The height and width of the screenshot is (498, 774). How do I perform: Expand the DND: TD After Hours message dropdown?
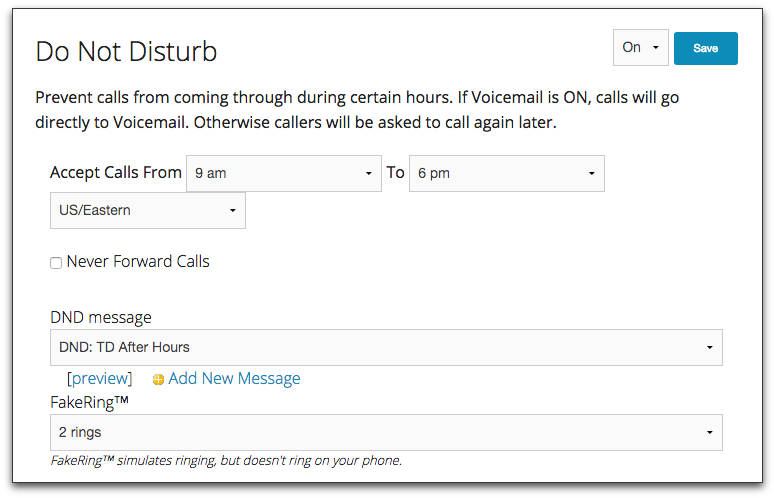point(386,347)
